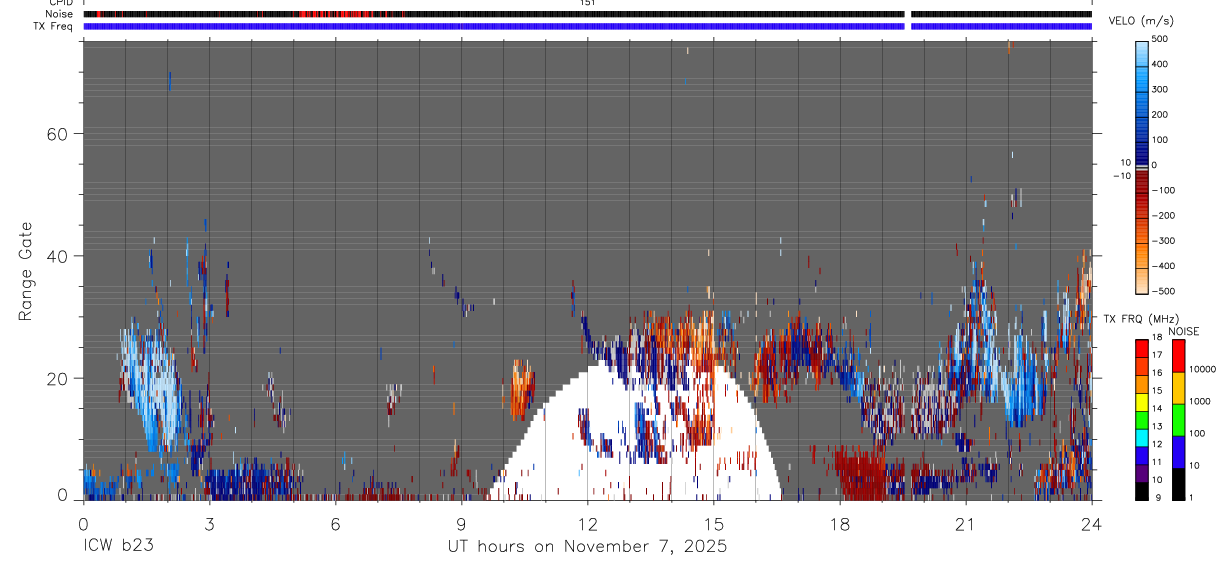Click the 'Noise' strip label at top left
Viewport: 1228px width, 567px height.
coord(59,14)
